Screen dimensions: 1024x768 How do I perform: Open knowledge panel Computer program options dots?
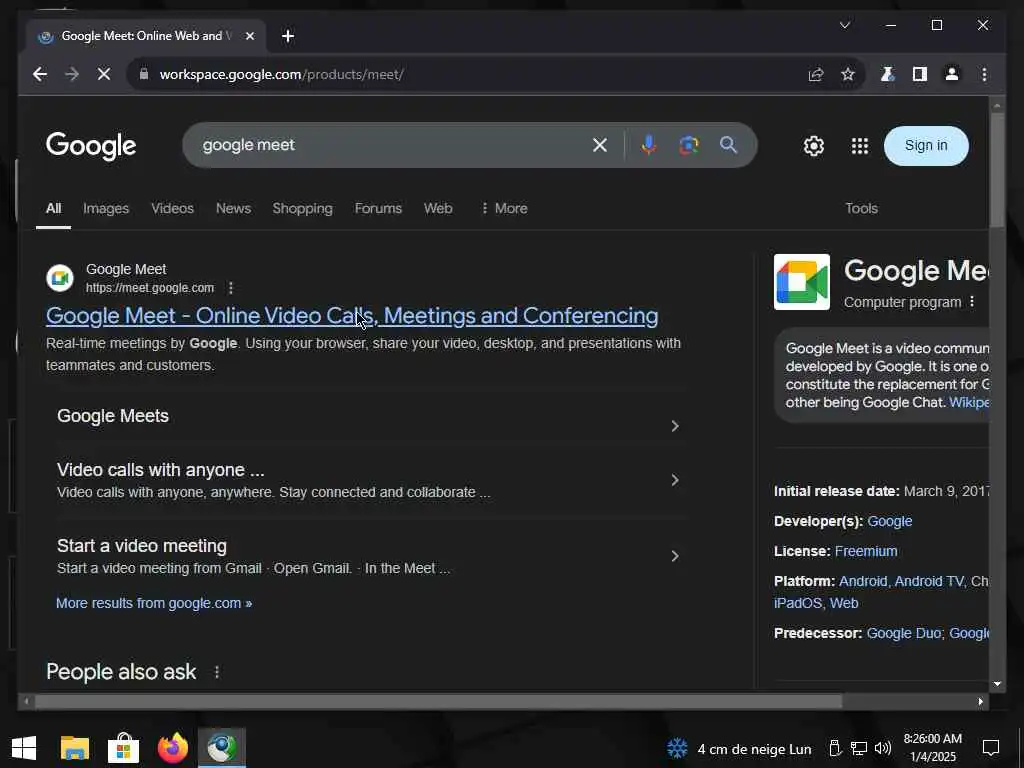(x=972, y=302)
